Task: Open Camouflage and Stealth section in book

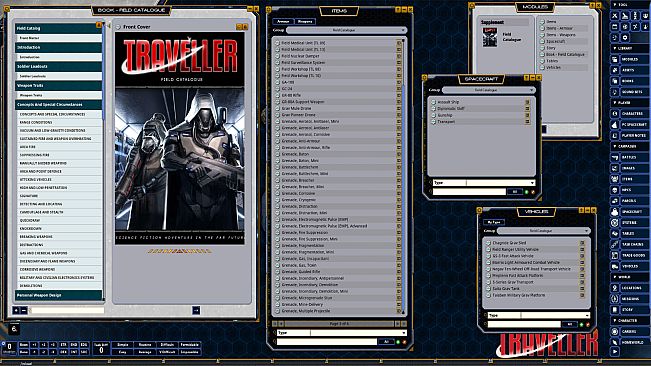Action: [60, 212]
